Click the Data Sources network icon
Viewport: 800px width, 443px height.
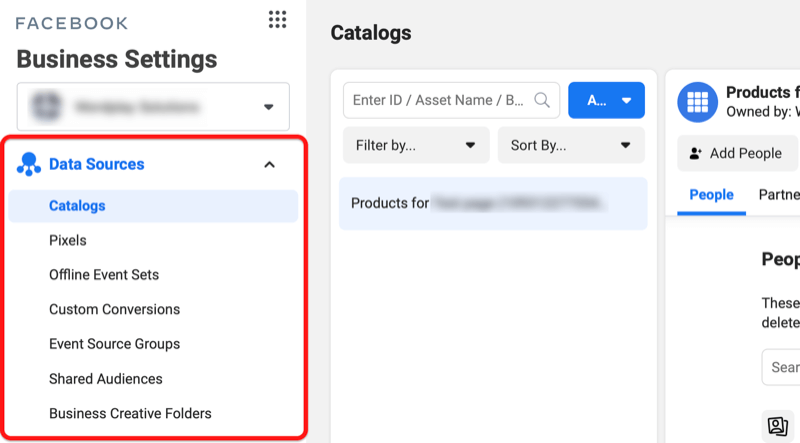[29, 164]
